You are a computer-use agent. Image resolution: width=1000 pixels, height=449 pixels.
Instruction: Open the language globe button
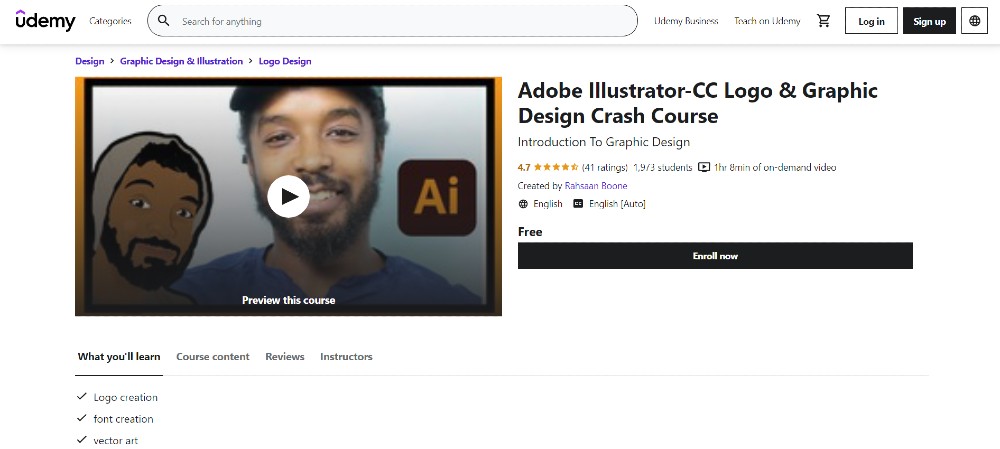click(x=974, y=21)
